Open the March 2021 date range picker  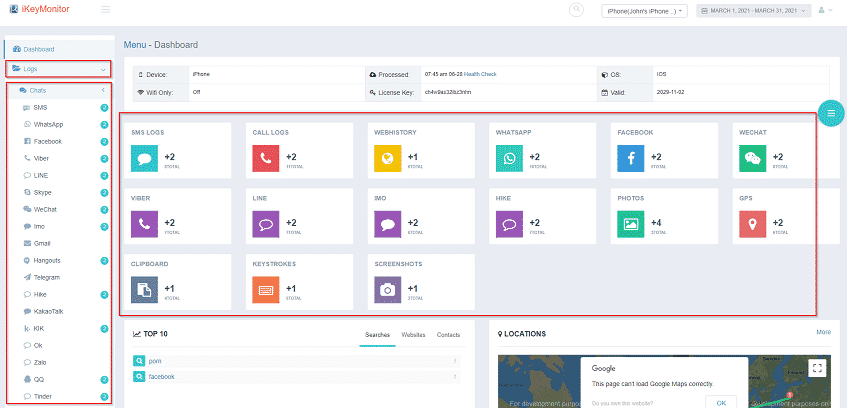pyautogui.click(x=754, y=11)
